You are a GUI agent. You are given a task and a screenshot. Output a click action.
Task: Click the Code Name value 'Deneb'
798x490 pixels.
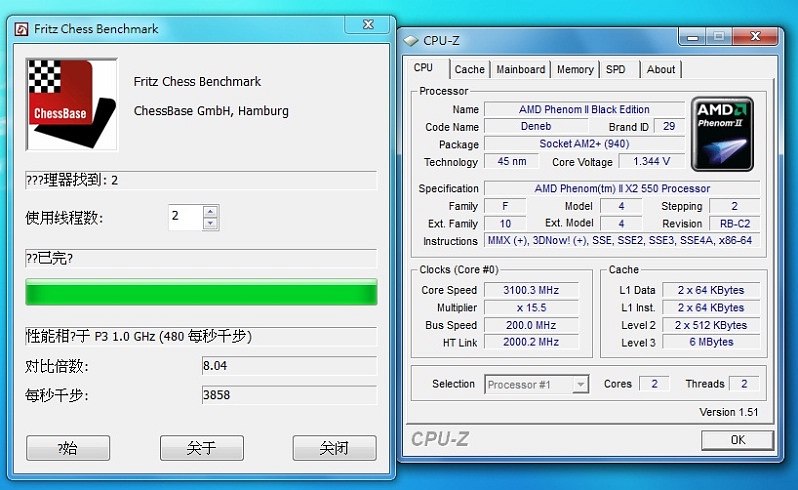536,126
